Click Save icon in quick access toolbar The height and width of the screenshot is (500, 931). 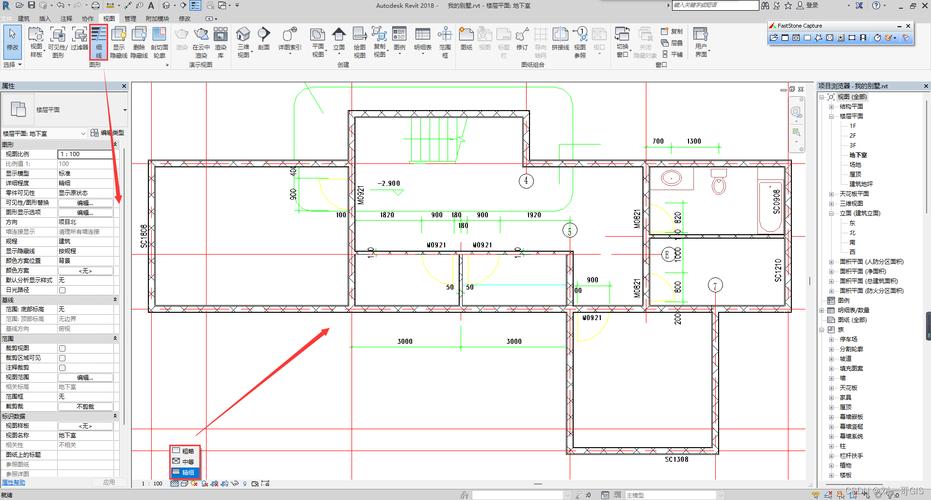tap(31, 5)
